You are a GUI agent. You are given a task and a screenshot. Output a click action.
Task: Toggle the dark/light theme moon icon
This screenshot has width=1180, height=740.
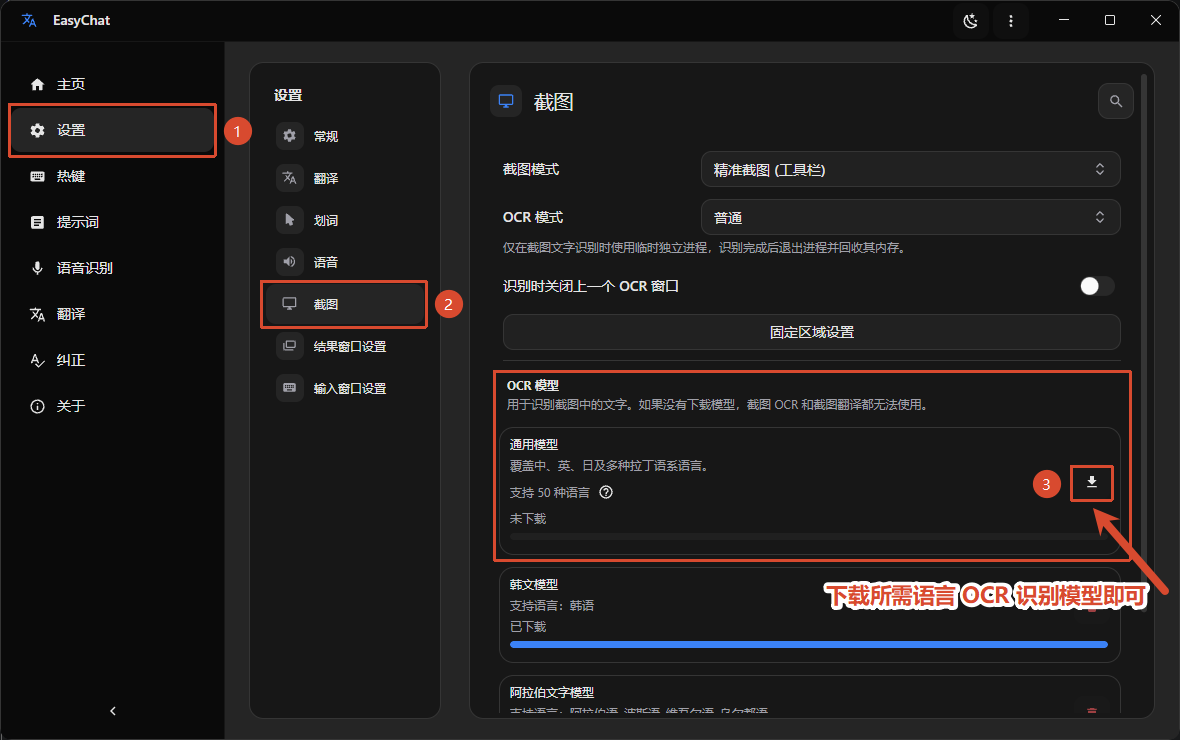tap(970, 21)
